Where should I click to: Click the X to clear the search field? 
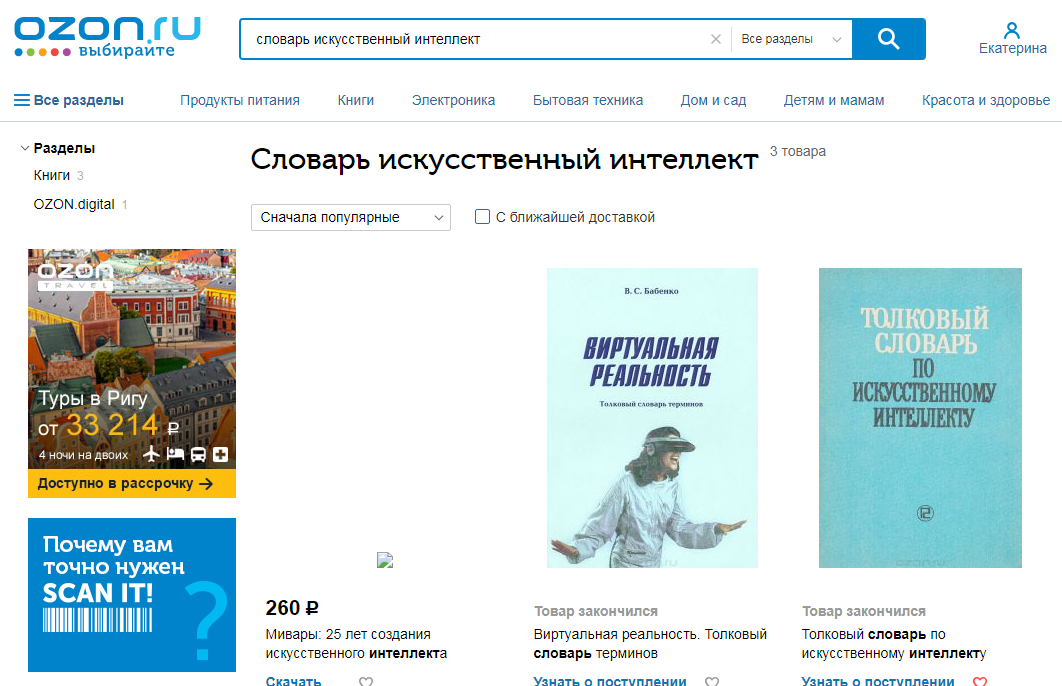click(x=716, y=38)
